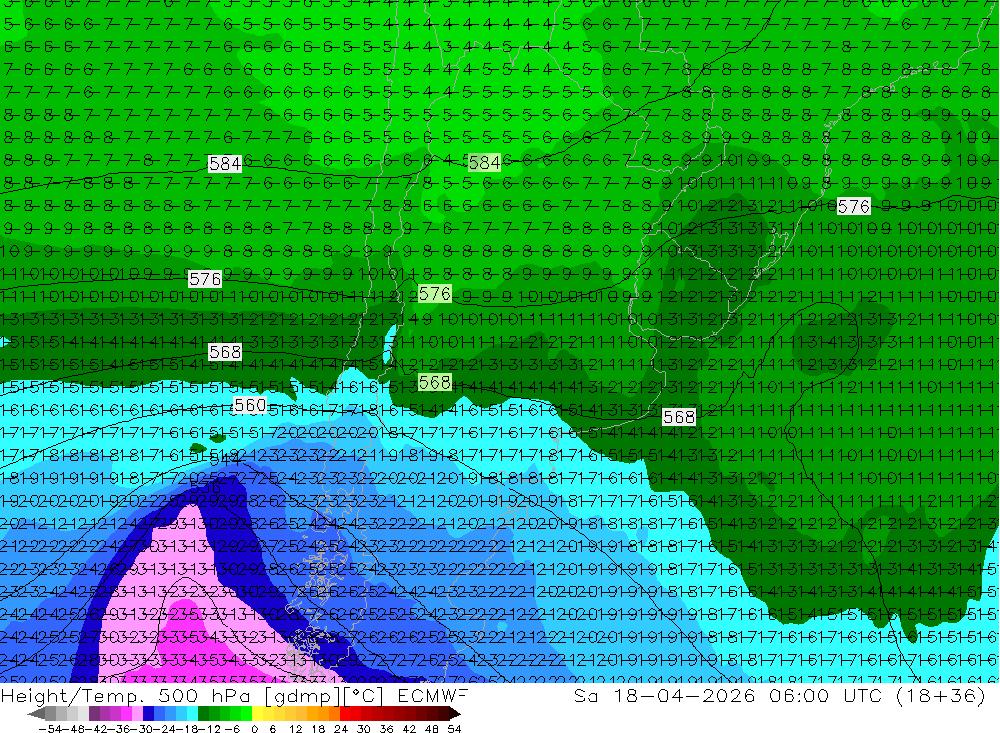Click the green-highlighted 584 contour label
The width and height of the screenshot is (1000, 733).
click(484, 163)
